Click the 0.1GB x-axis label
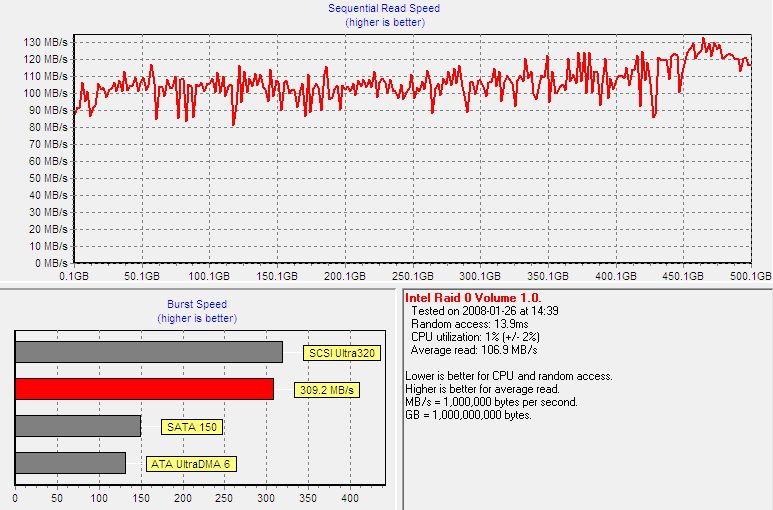This screenshot has width=773, height=510. (75, 275)
